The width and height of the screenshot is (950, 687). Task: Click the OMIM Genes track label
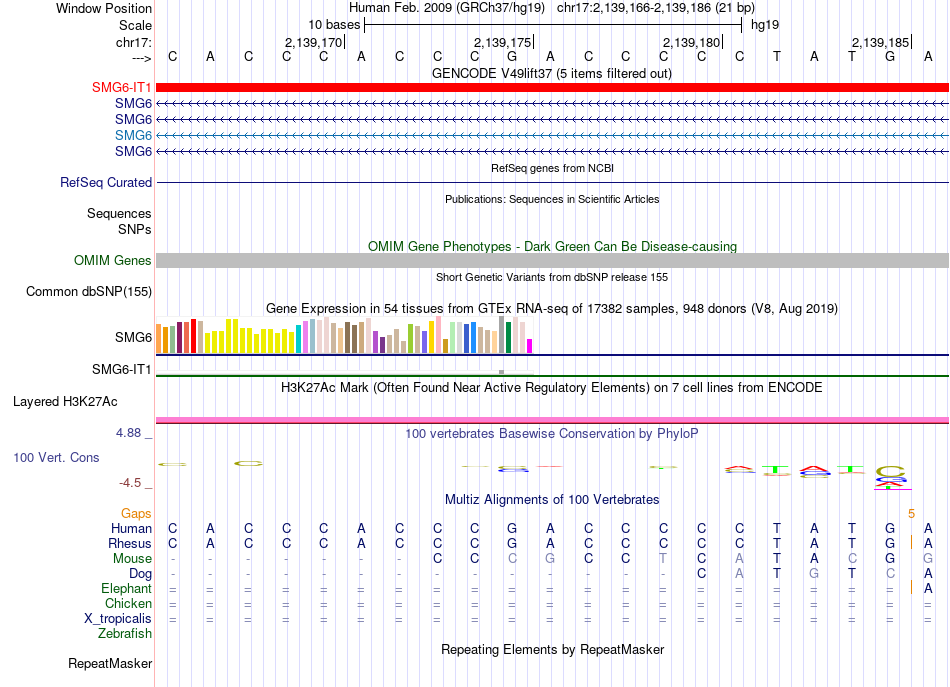(113, 261)
